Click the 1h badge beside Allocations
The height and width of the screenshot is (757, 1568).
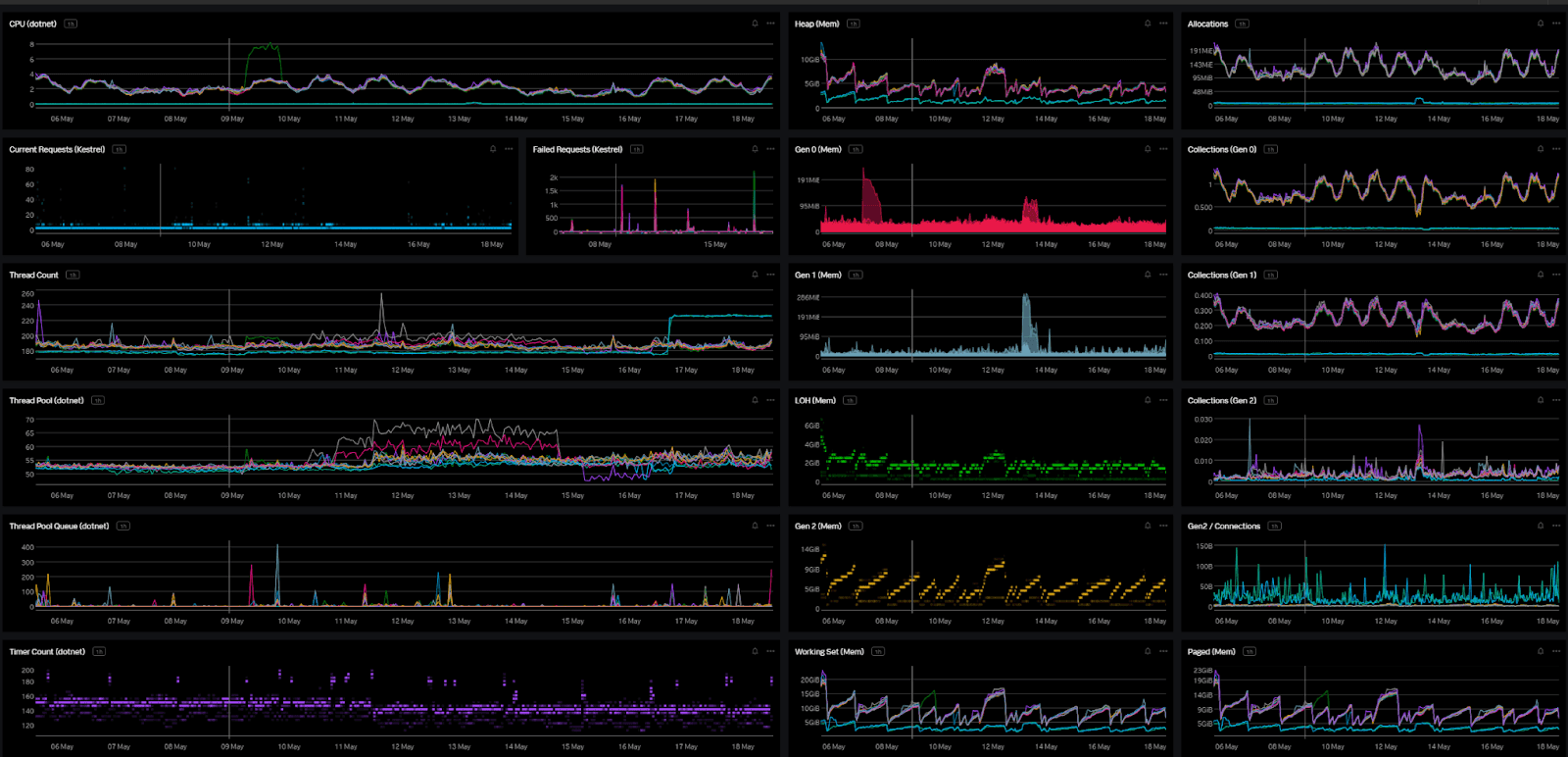(1243, 24)
